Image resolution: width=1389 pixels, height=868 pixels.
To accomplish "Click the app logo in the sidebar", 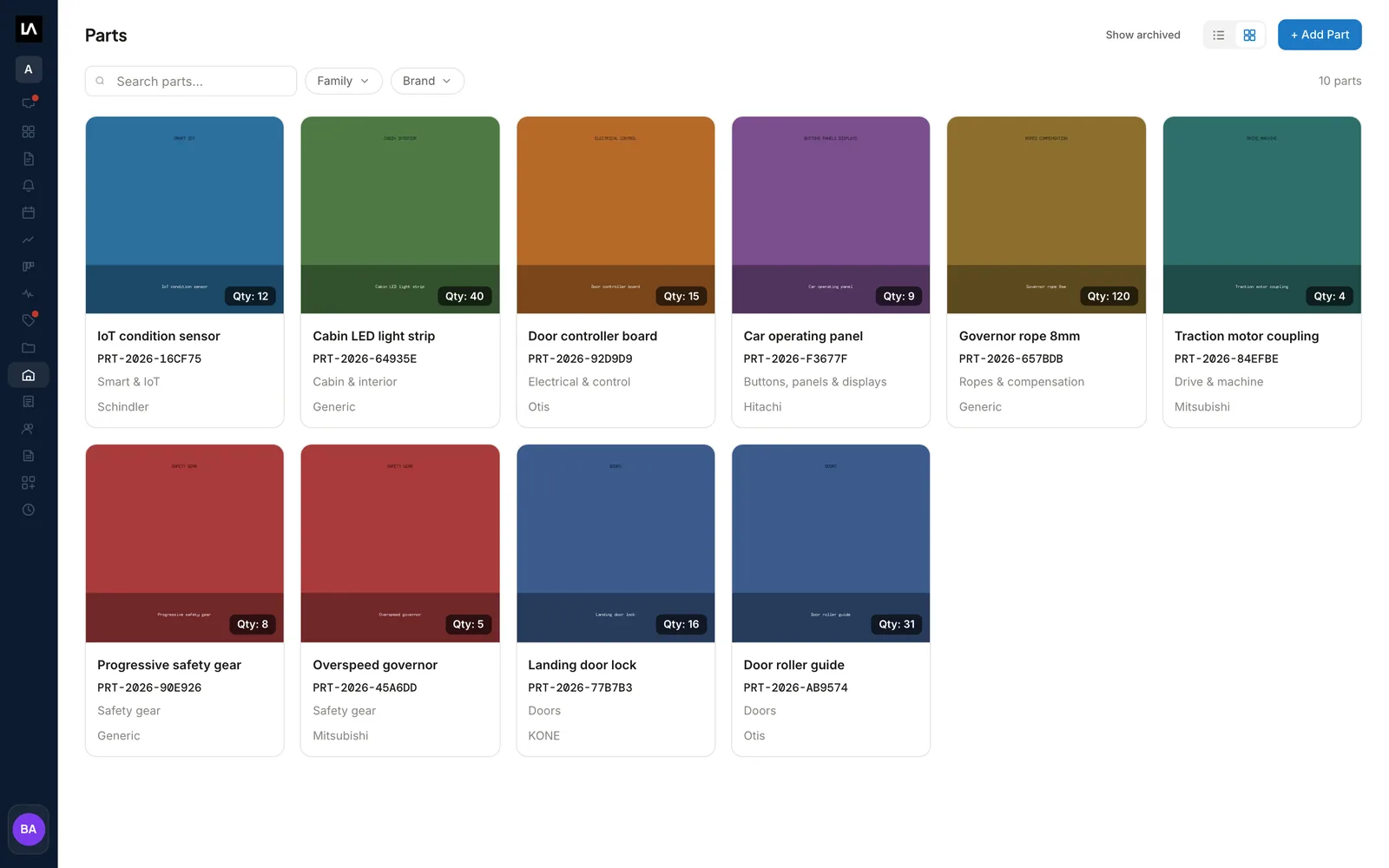I will click(x=29, y=30).
